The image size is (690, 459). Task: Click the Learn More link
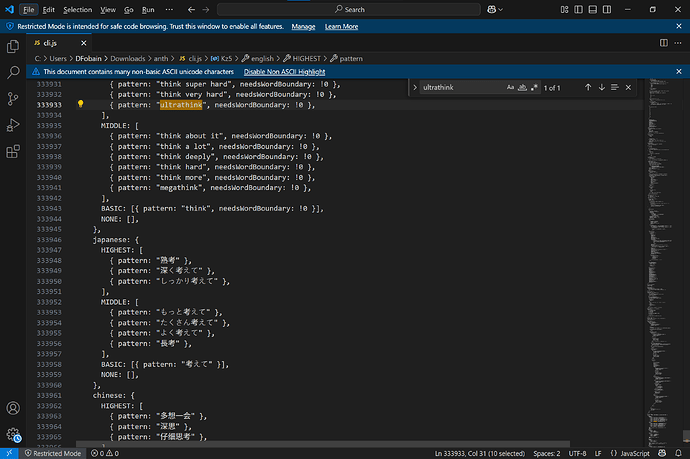341,26
